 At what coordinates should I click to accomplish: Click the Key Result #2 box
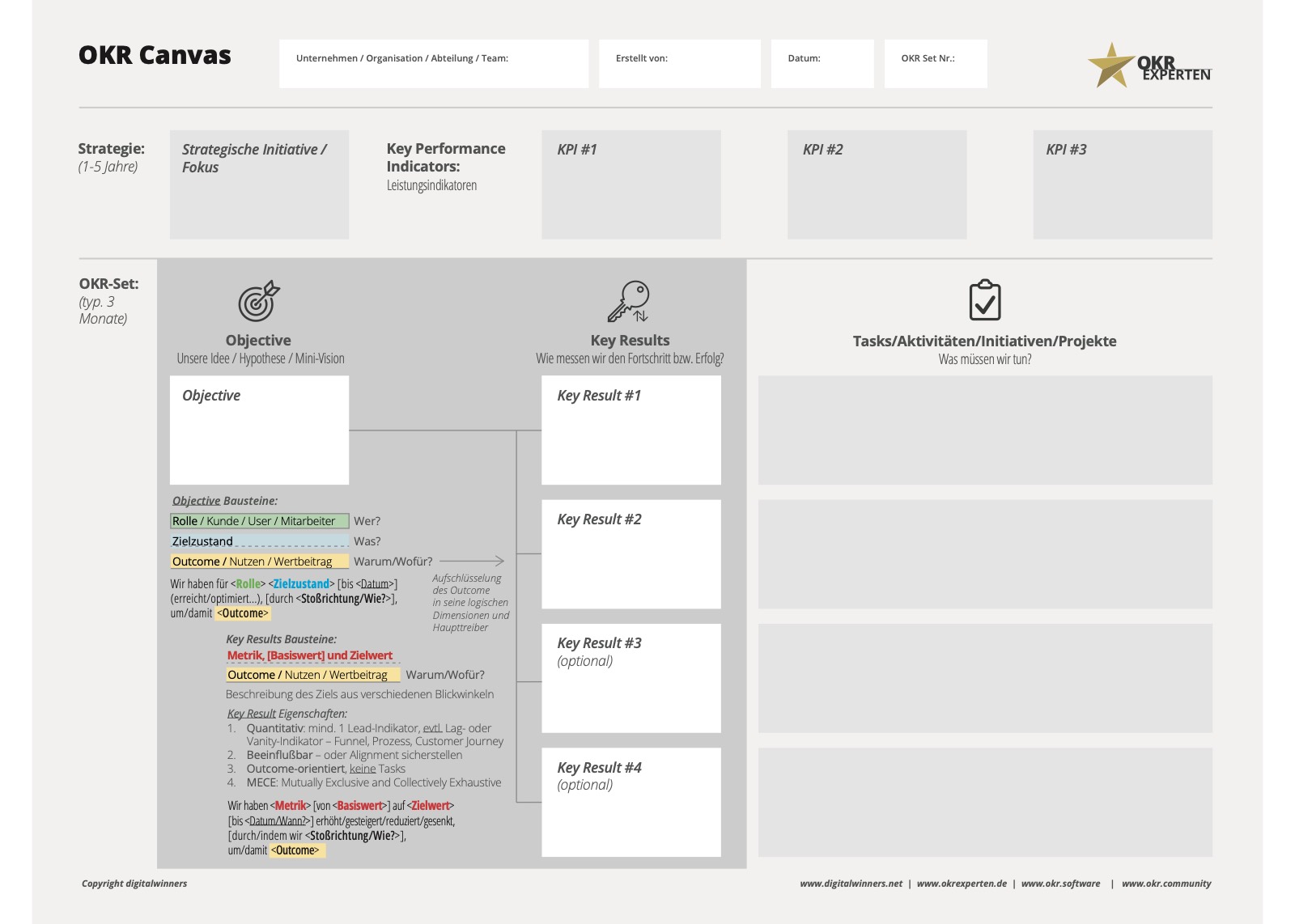click(631, 554)
